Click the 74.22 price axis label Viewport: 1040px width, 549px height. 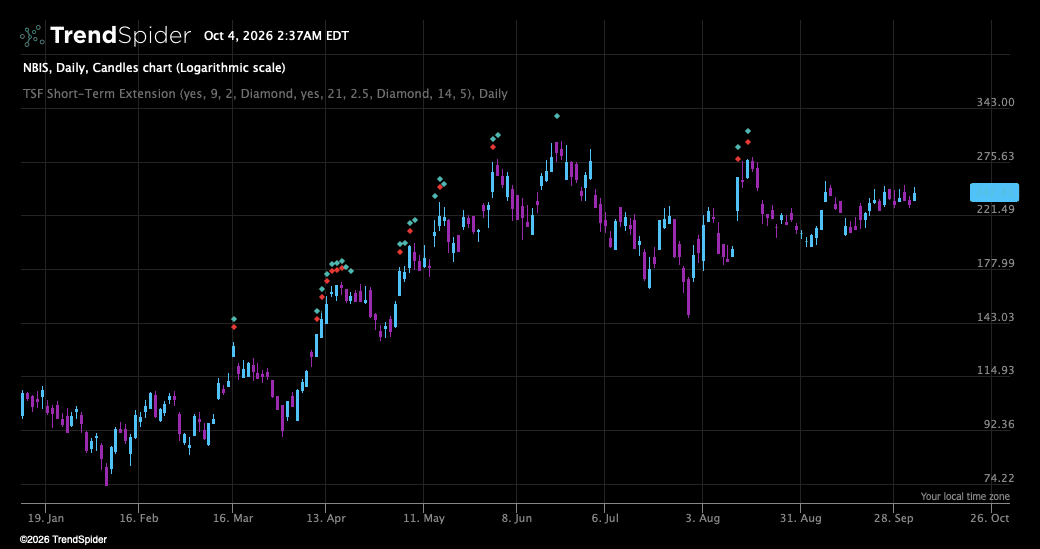click(998, 478)
